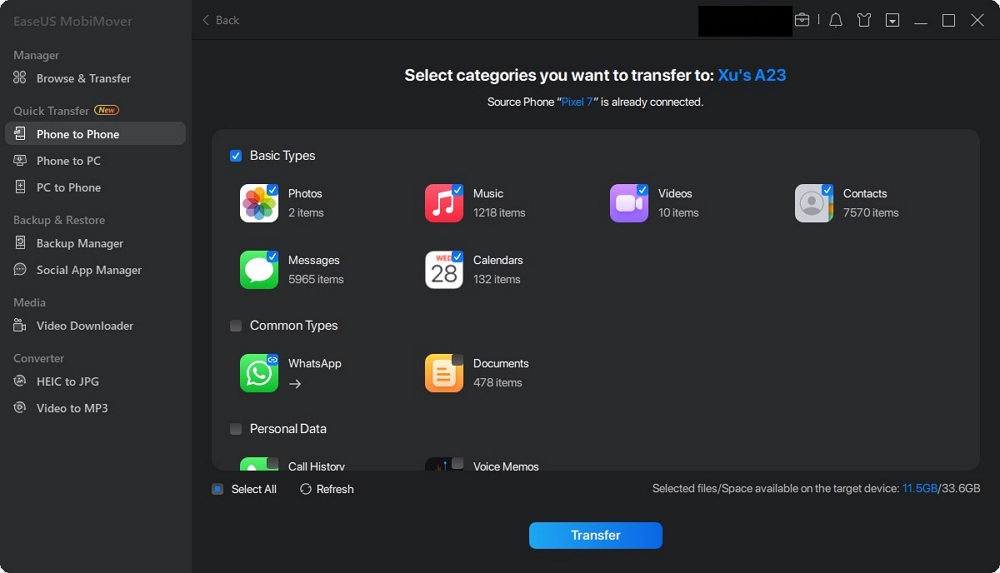Uncheck the Basic Types checkbox

click(236, 156)
